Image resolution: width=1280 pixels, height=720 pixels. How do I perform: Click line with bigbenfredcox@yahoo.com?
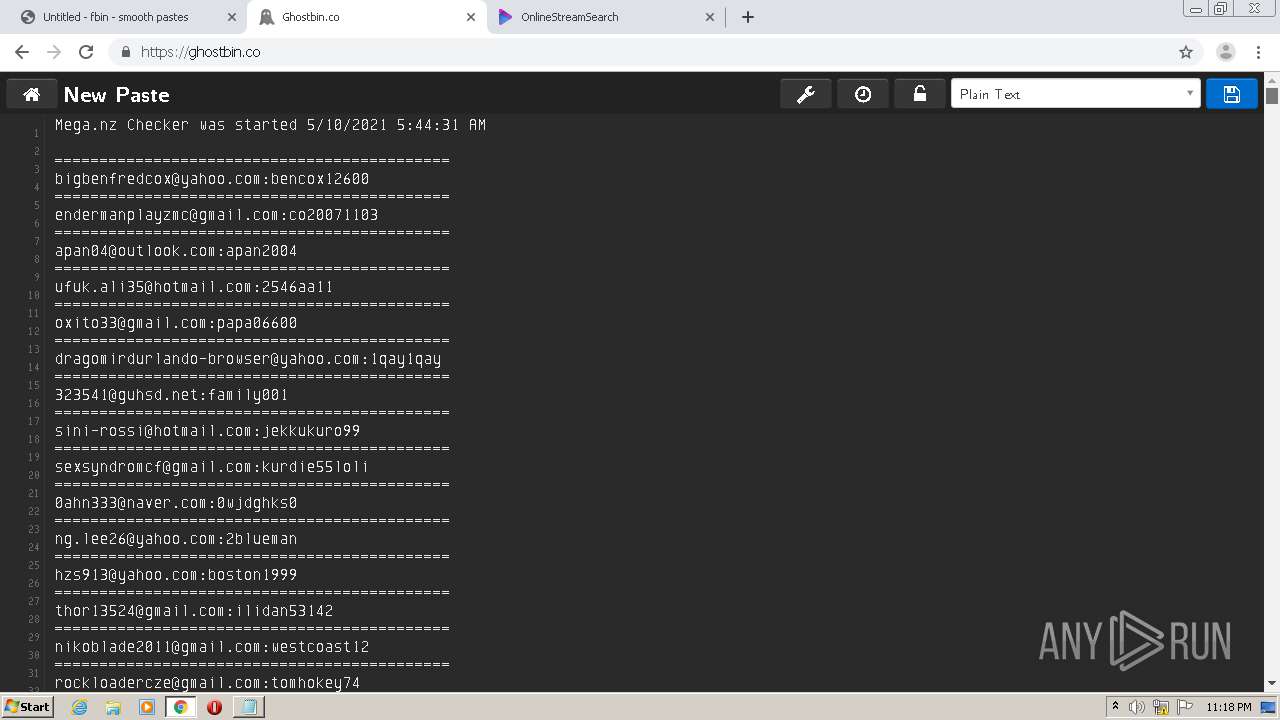click(x=212, y=179)
